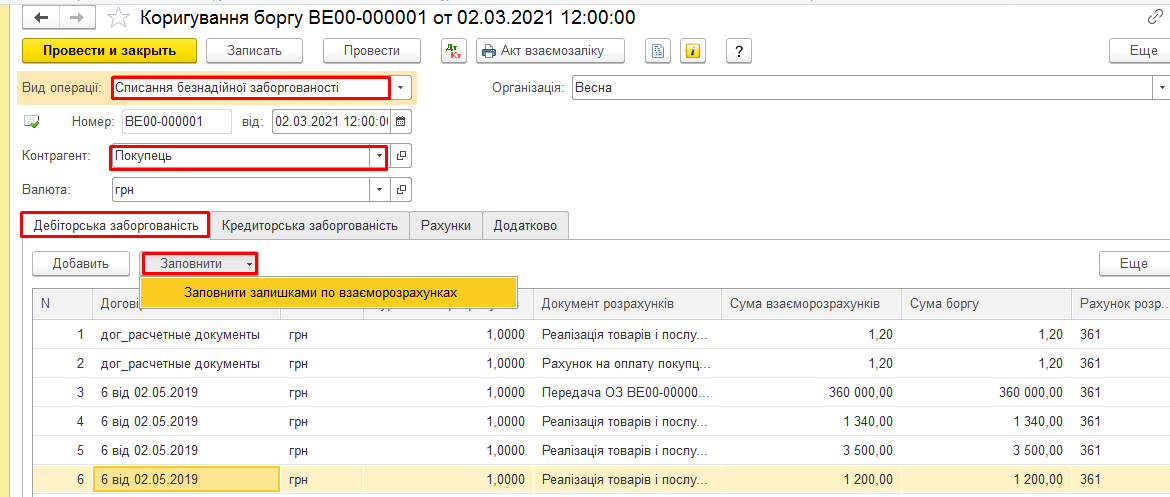
Task: Click the Контрагент field Покупець
Action: point(240,156)
